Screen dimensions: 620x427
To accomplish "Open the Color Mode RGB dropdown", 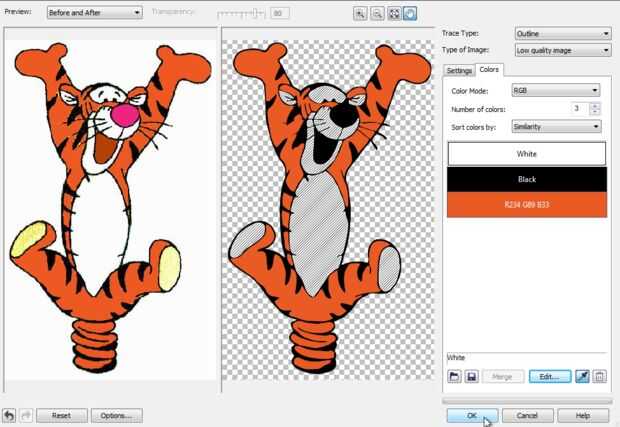I will 556,90.
